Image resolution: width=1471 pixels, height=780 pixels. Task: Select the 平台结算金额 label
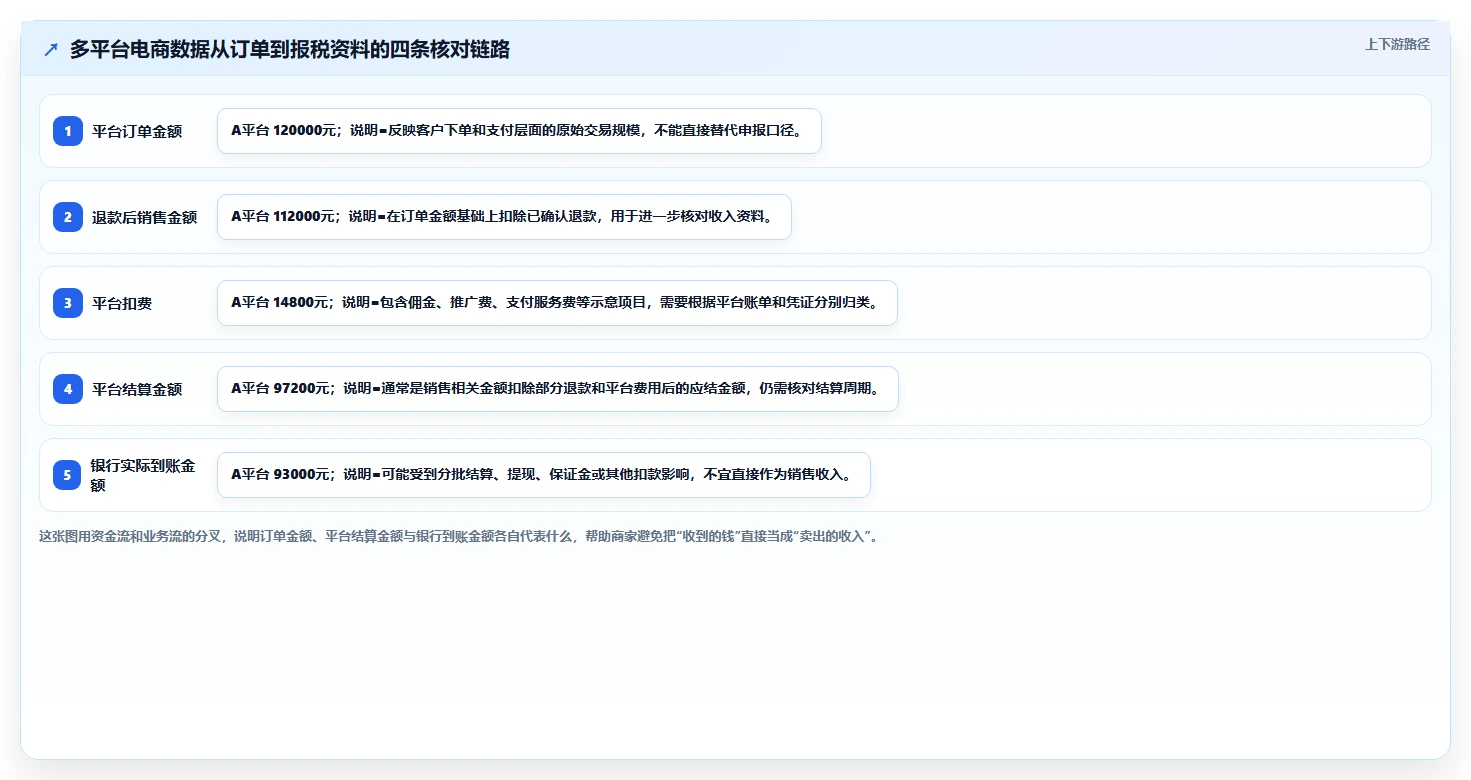pos(137,389)
